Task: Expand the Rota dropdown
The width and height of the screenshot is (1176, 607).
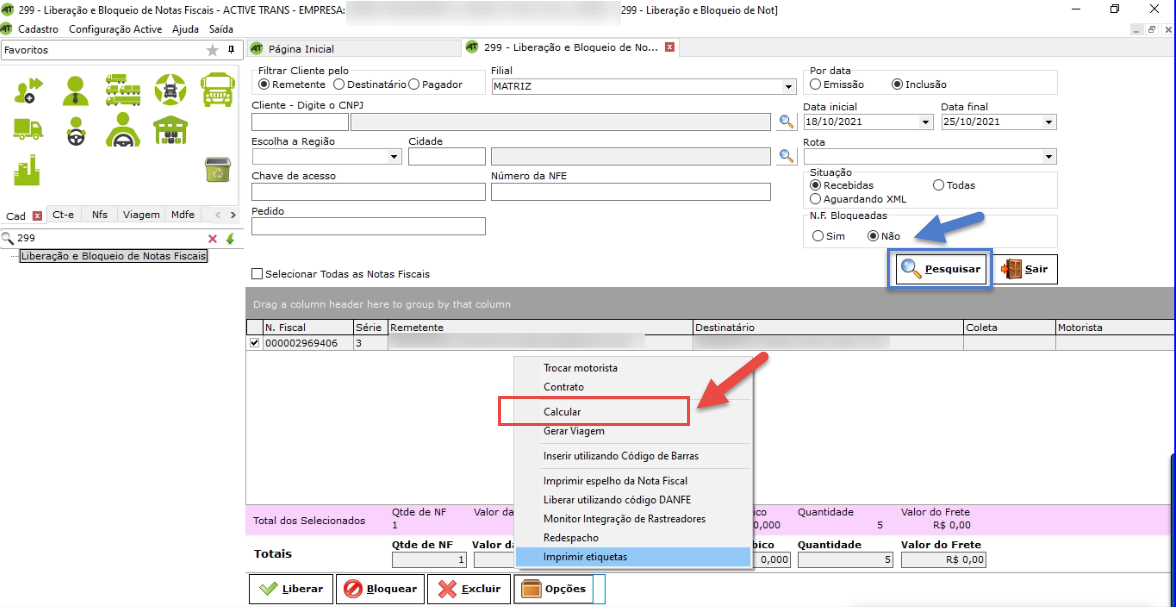Action: tap(1049, 157)
